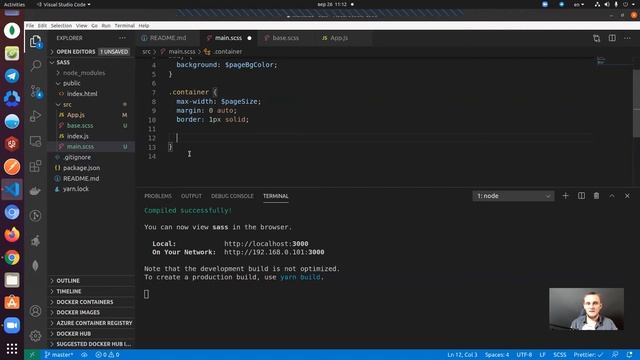Open the Run and Debug view
Viewport: 640px width, 360px height.
pos(36,116)
